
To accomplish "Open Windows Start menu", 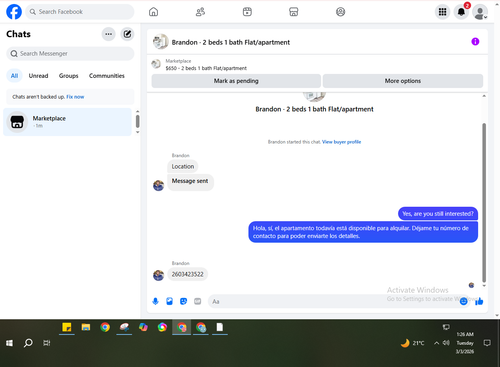I will tap(9, 343).
